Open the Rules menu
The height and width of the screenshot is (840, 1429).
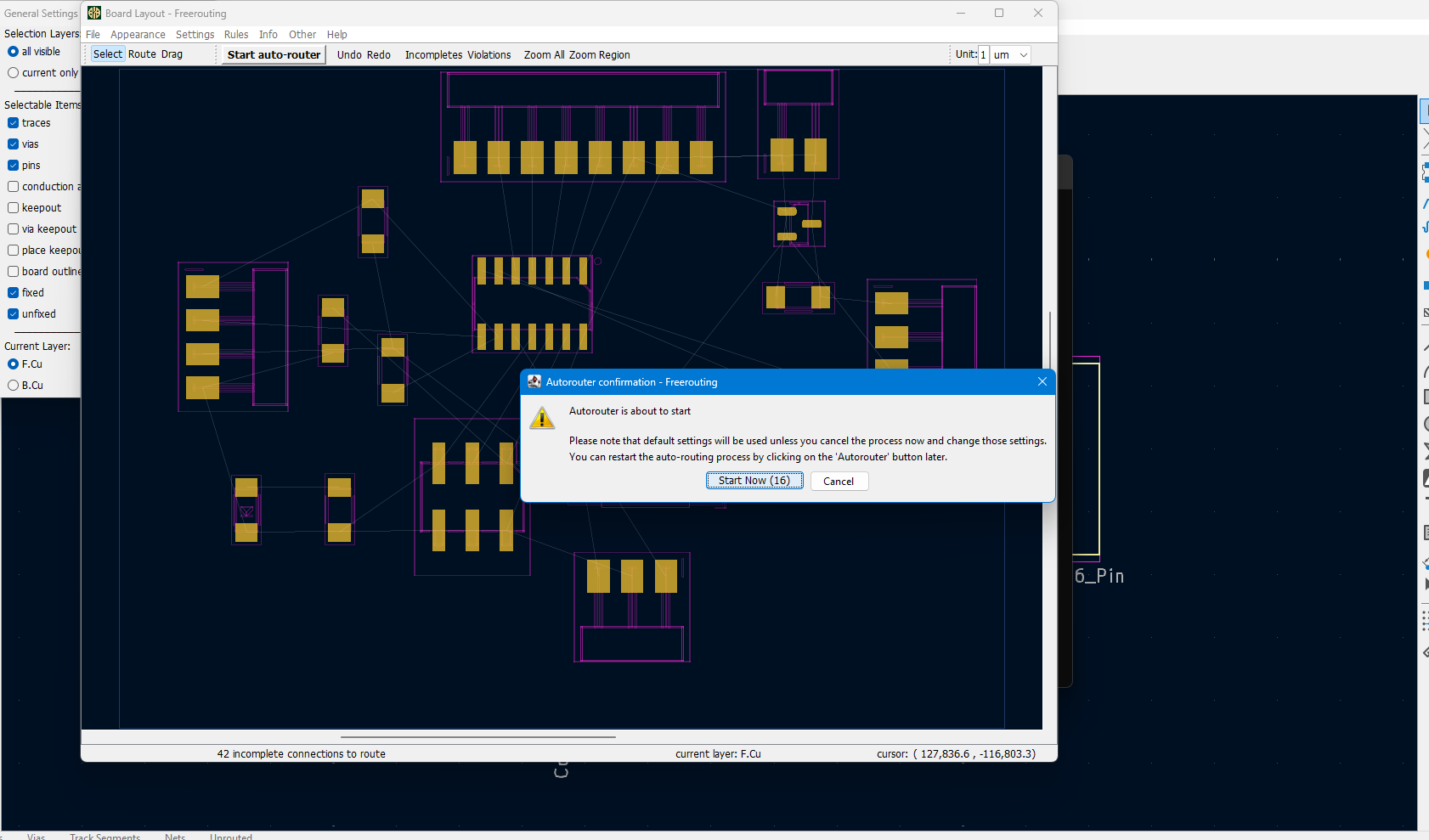[236, 35]
